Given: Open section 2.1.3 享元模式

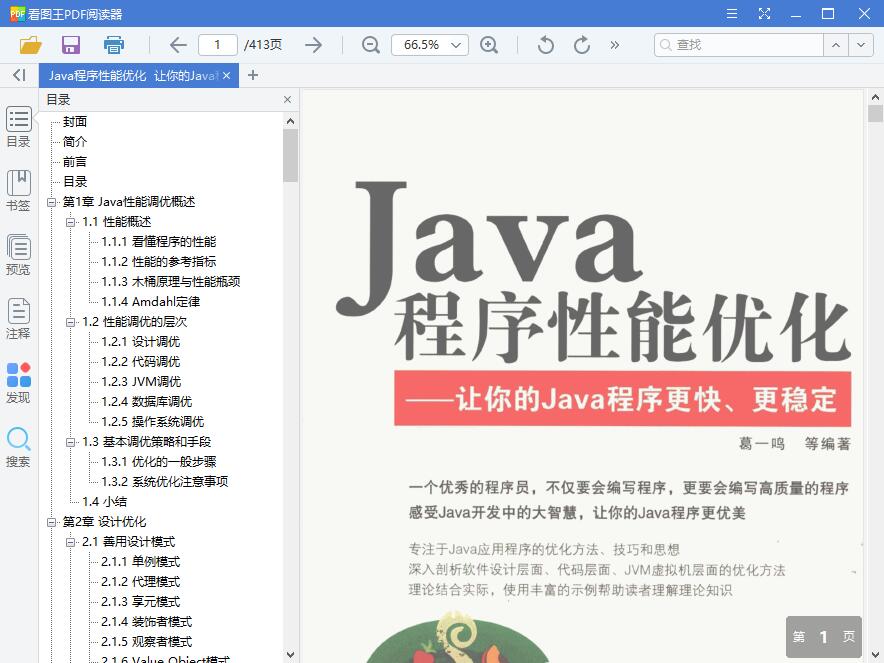Looking at the screenshot, I should (x=140, y=602).
